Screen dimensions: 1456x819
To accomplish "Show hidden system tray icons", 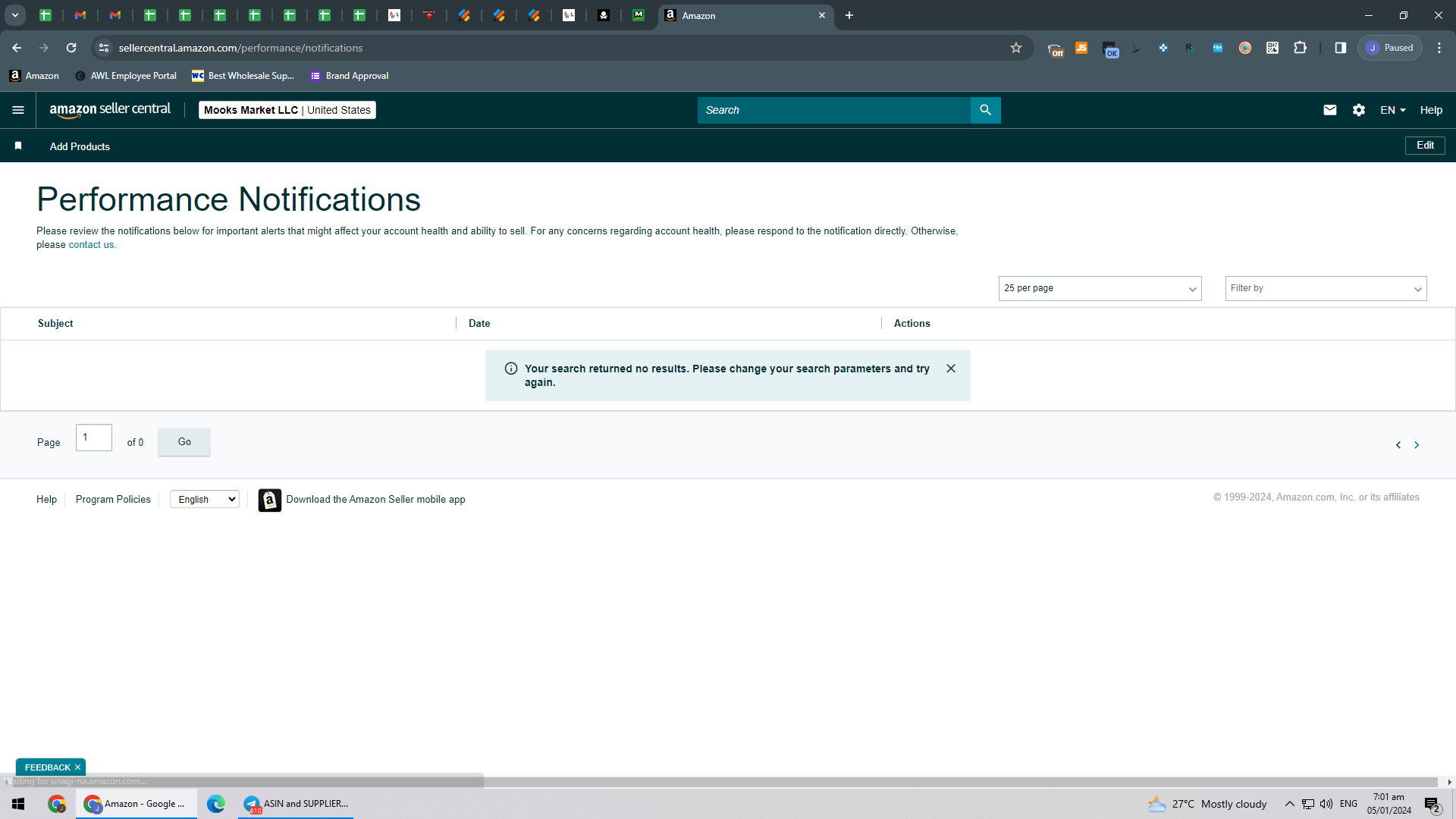I will coord(1289,804).
